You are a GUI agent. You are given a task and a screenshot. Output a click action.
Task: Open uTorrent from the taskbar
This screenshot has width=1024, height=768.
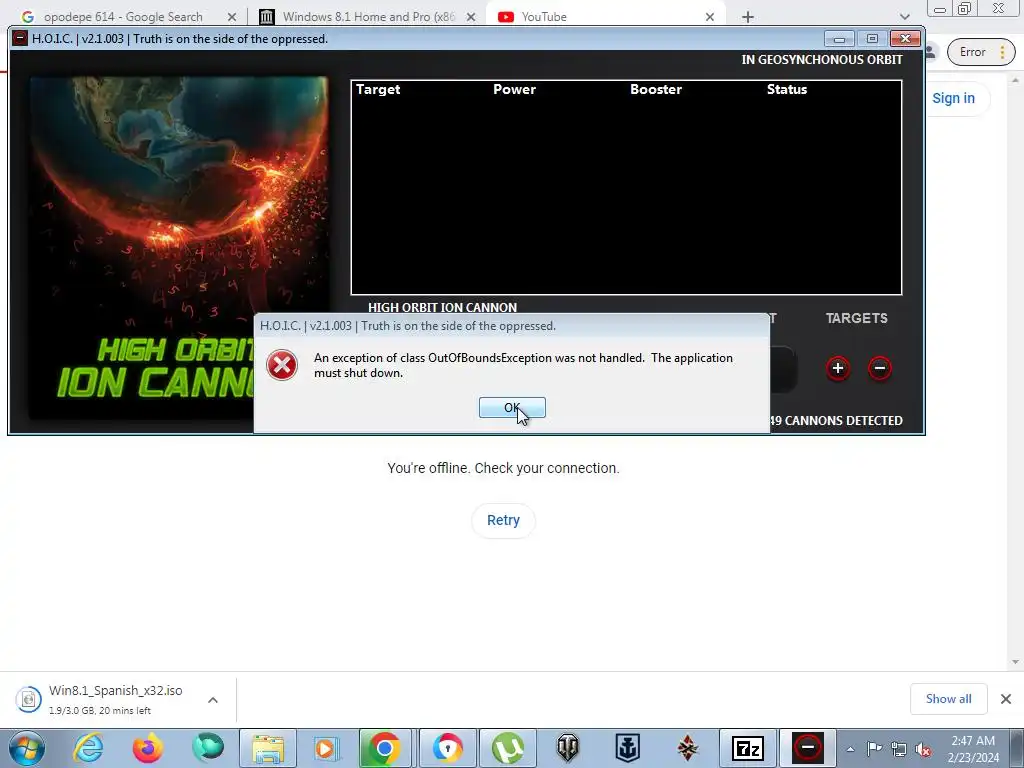(x=507, y=748)
